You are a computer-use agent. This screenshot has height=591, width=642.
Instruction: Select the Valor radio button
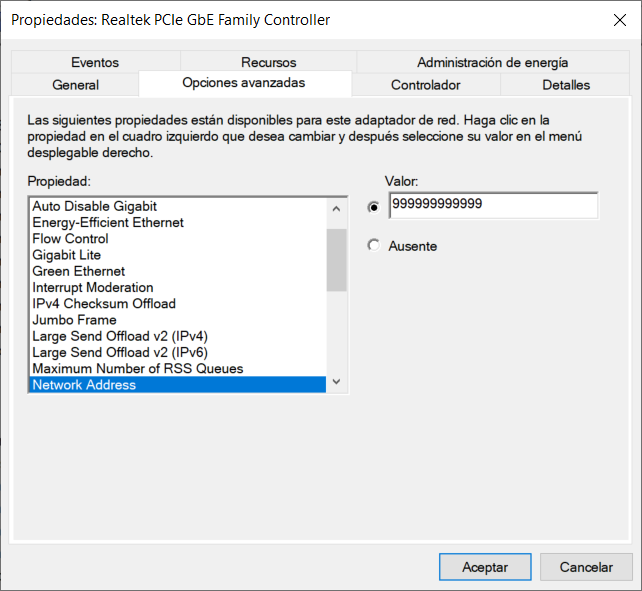point(374,207)
